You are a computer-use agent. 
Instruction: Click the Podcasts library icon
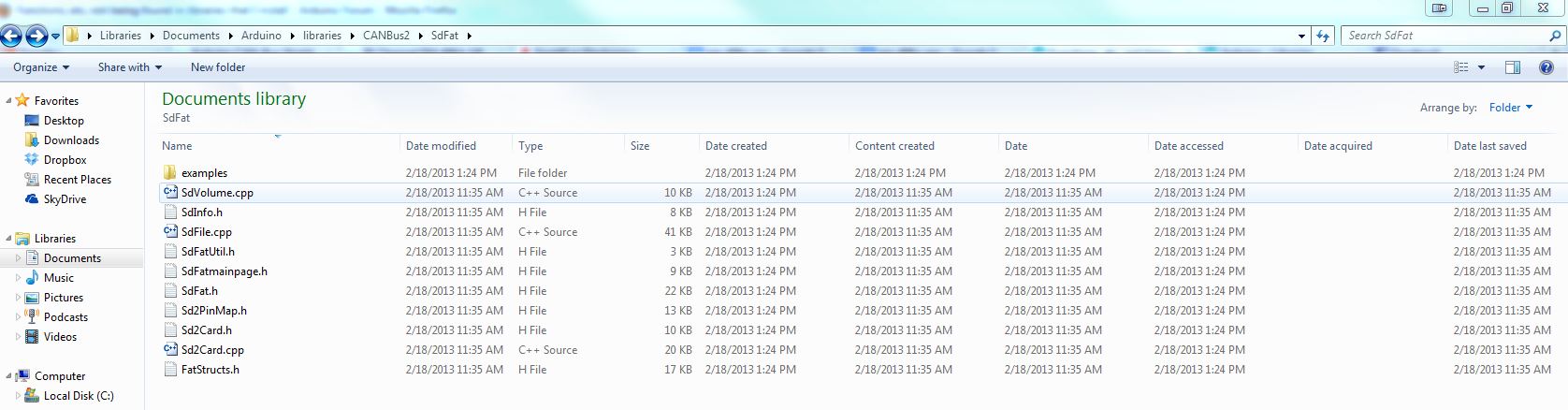(32, 317)
